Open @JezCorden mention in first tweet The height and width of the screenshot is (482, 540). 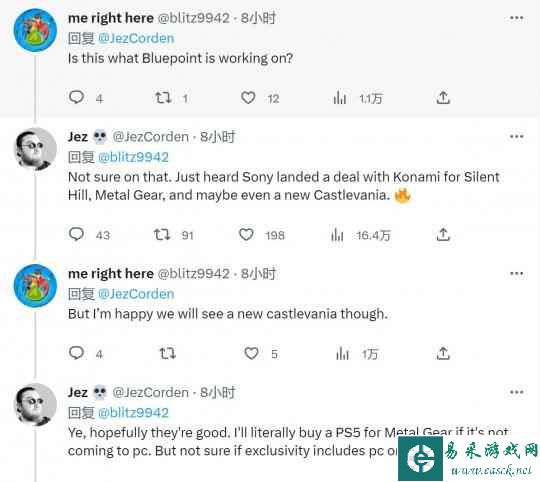pos(136,38)
